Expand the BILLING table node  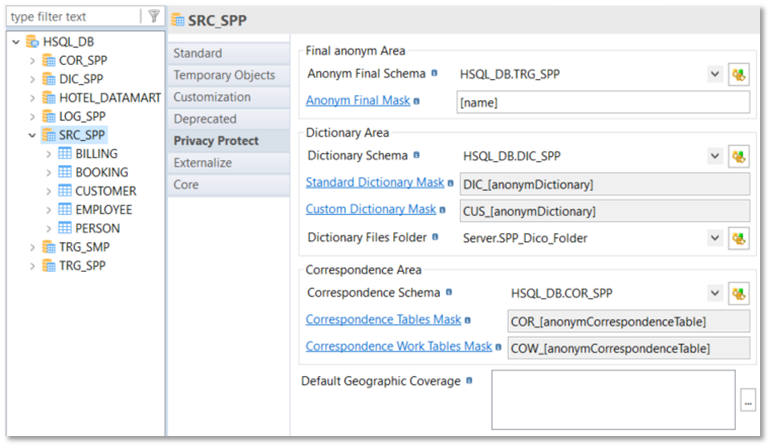click(49, 154)
